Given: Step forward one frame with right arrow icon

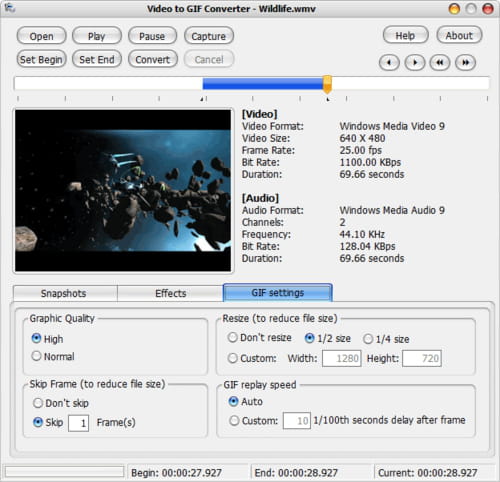Looking at the screenshot, I should tap(415, 62).
